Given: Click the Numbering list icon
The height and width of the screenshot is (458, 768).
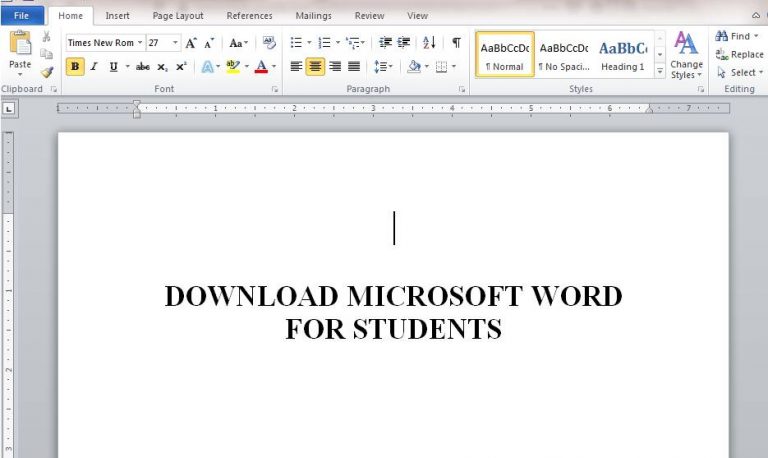Looking at the screenshot, I should [325, 43].
